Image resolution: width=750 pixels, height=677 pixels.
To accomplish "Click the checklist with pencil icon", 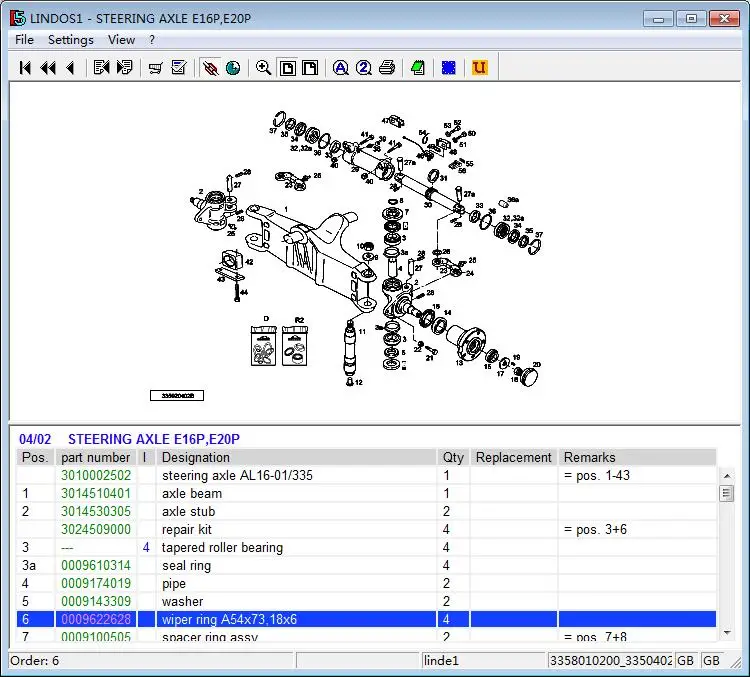I will point(179,68).
